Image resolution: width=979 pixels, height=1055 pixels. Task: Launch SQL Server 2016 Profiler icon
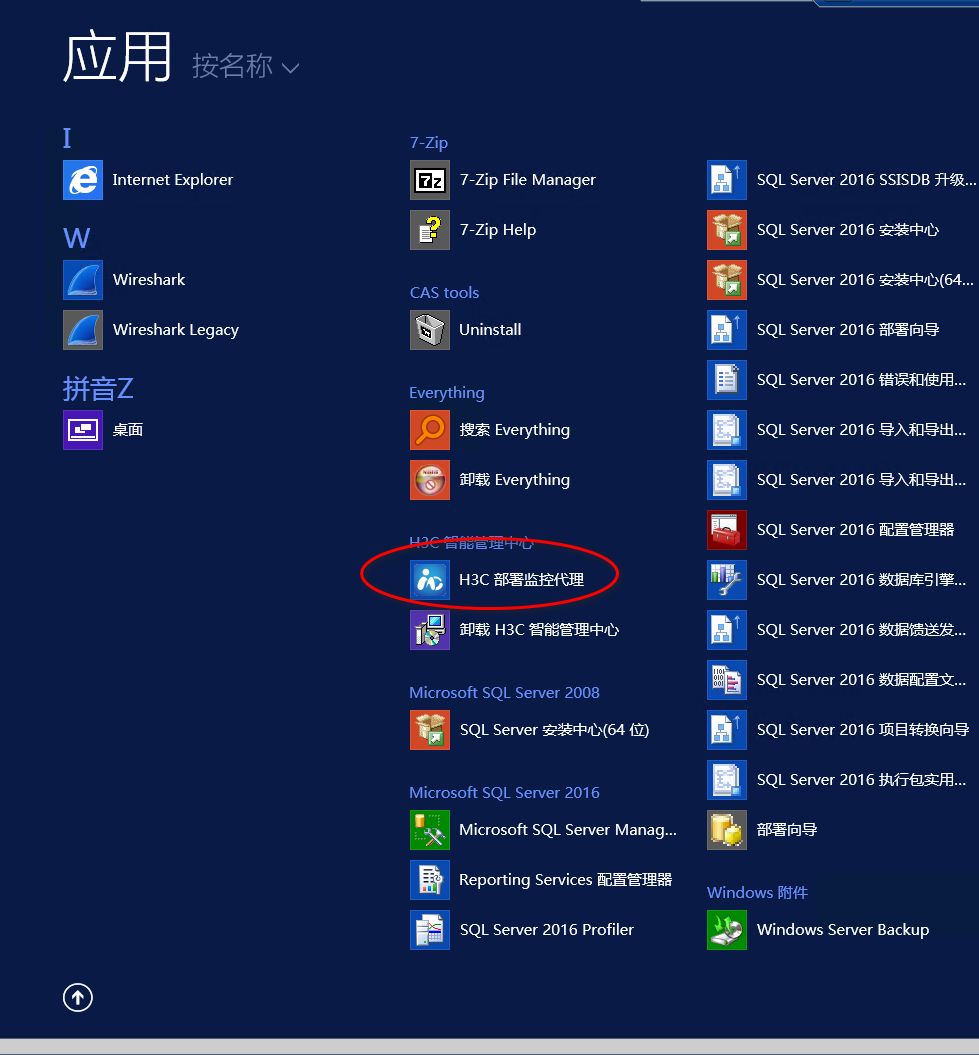430,930
